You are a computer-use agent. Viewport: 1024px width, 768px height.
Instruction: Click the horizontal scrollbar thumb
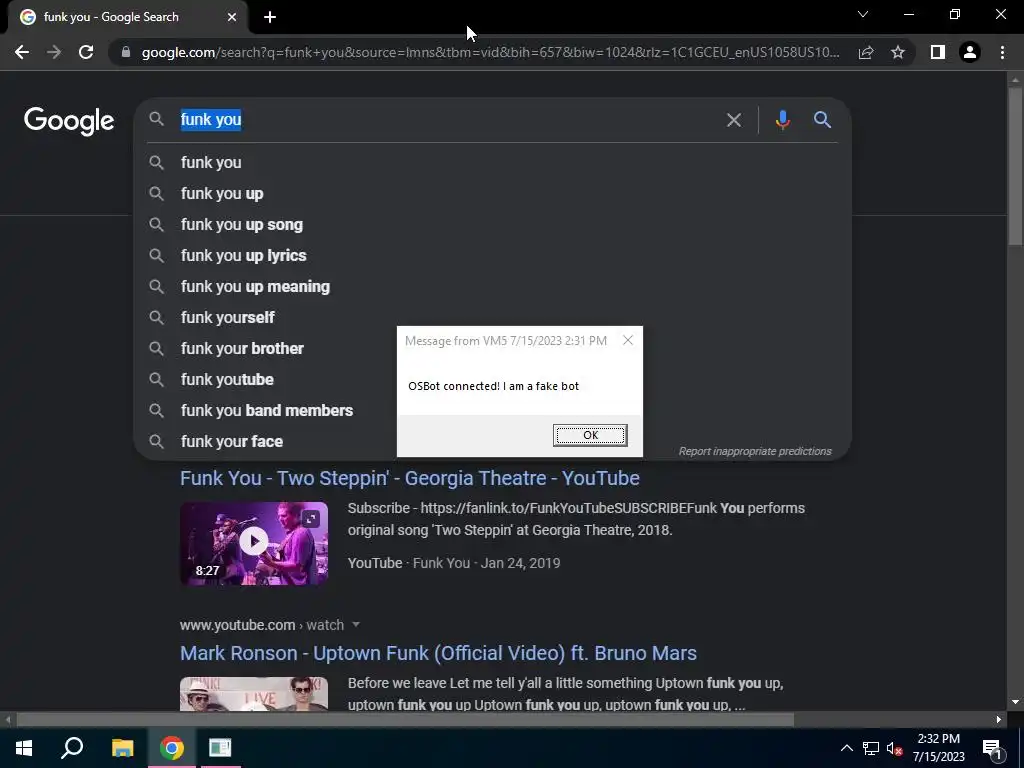[x=405, y=720]
